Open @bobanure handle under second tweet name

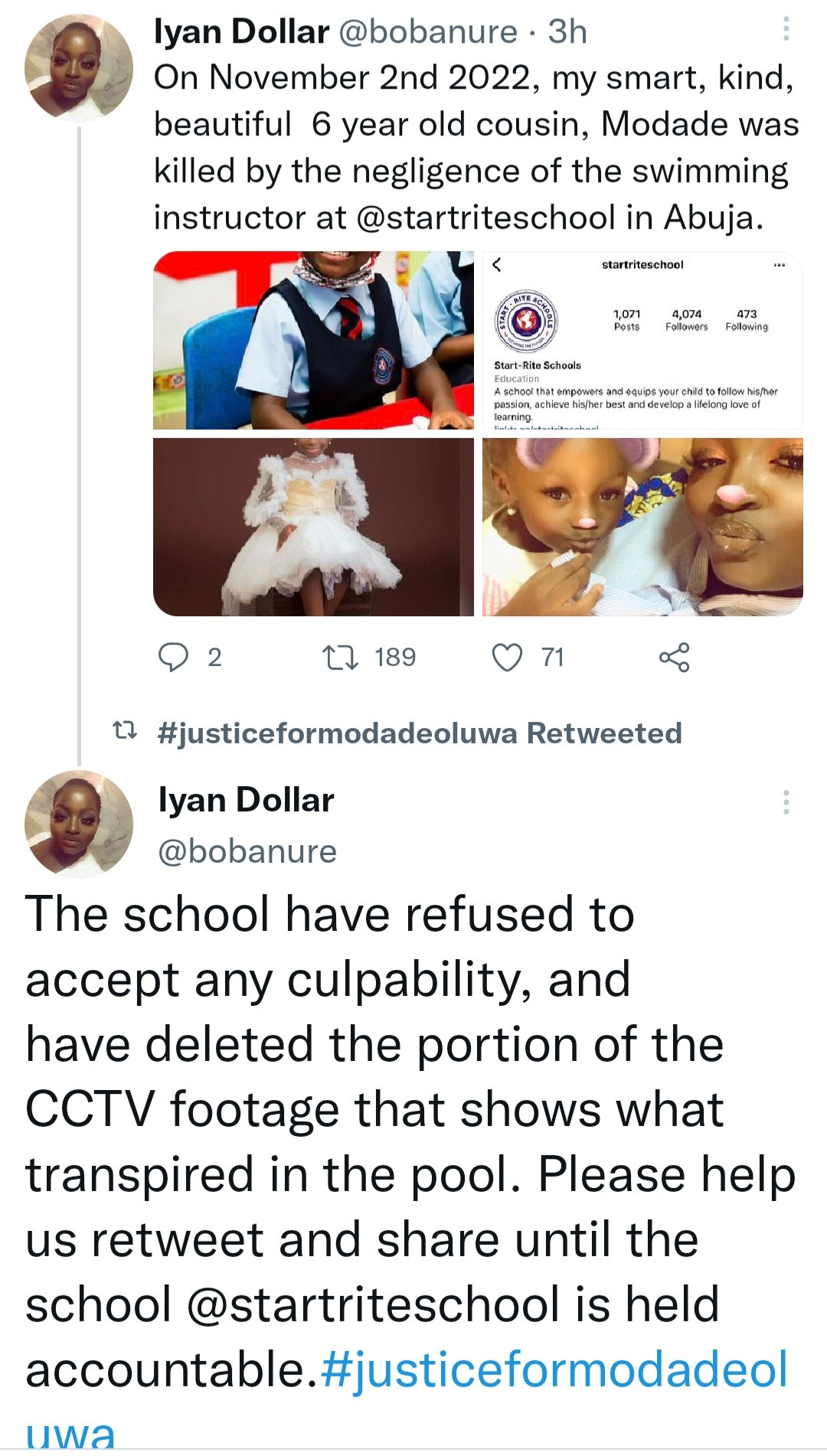click(247, 851)
